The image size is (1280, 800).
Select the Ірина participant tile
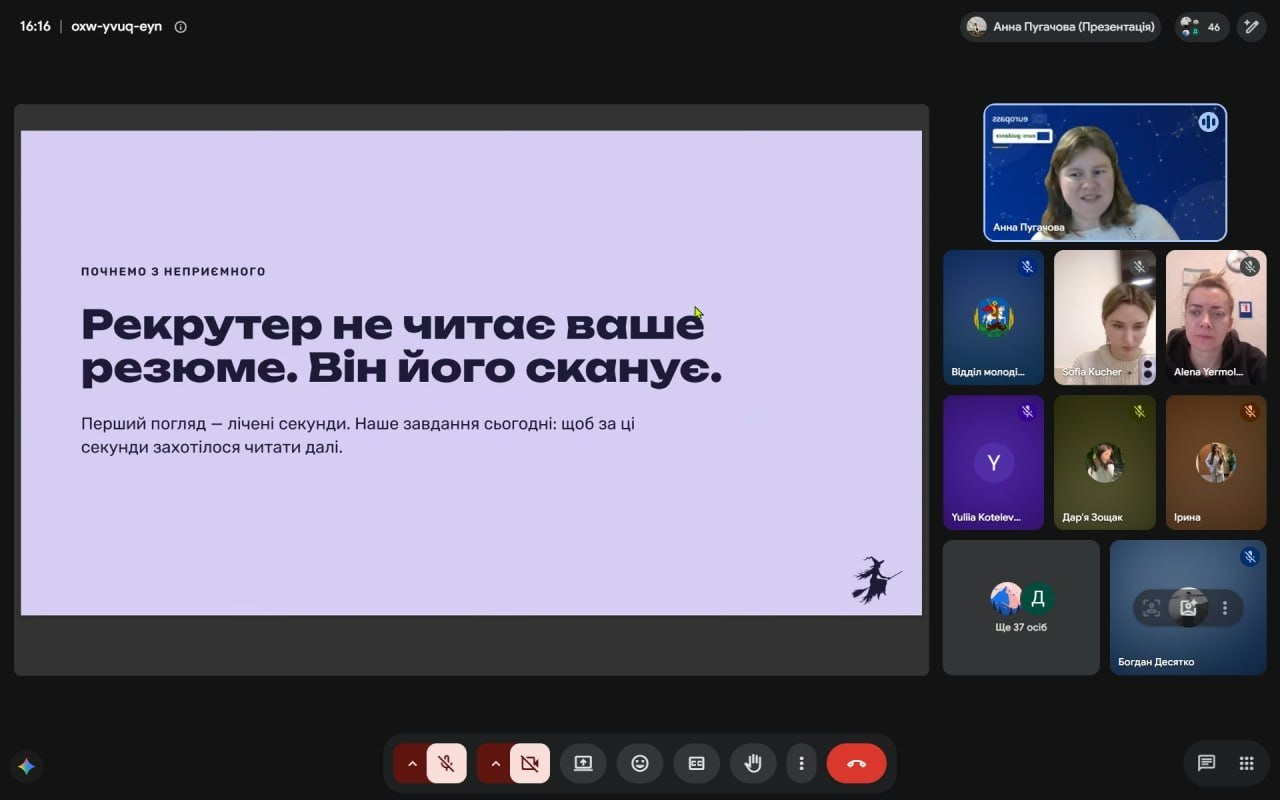pyautogui.click(x=1216, y=462)
